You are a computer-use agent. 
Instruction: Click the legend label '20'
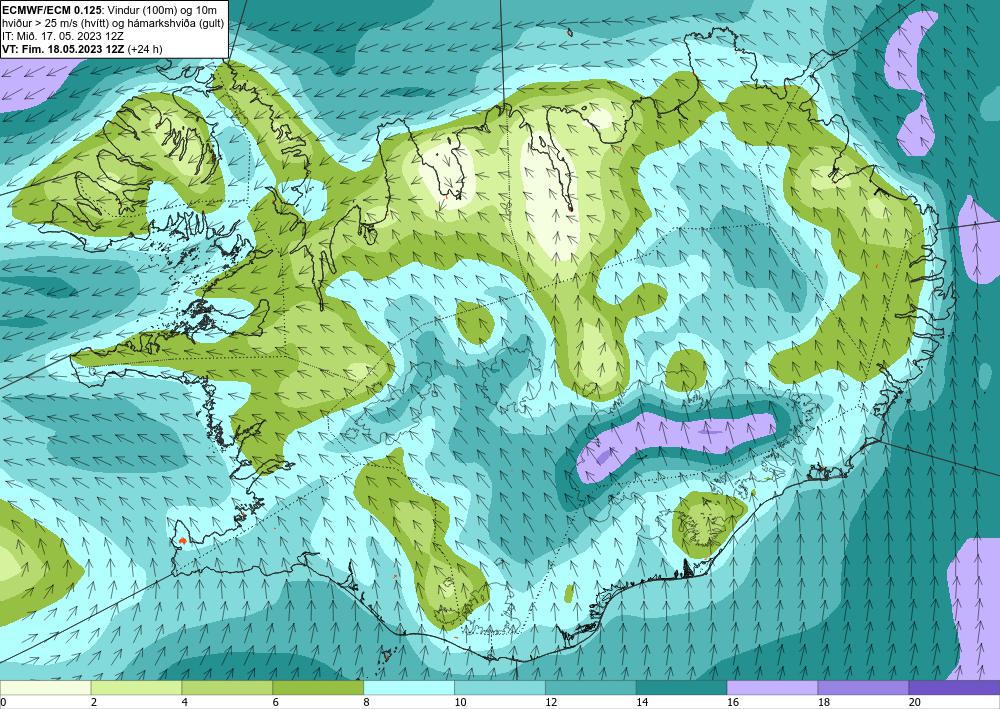915,702
